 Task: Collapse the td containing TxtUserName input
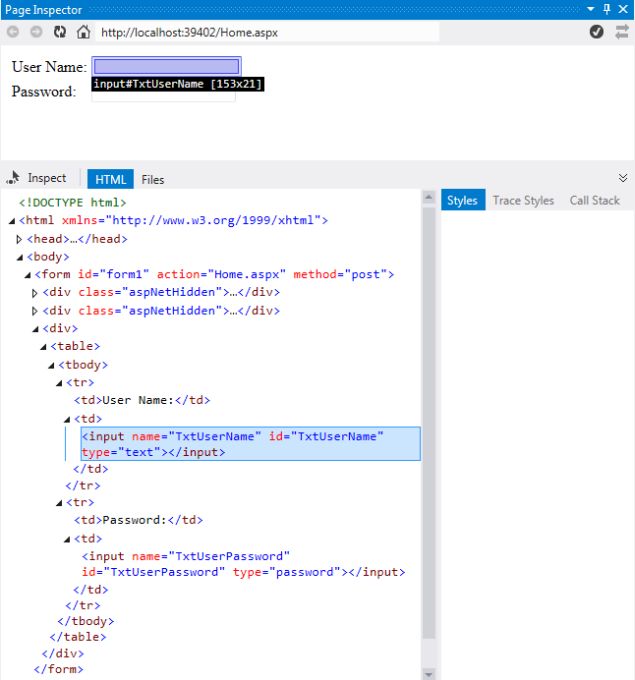point(66,419)
